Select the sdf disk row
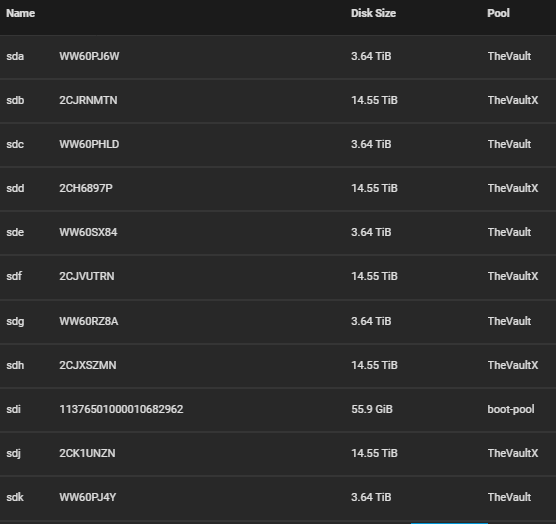This screenshot has height=524, width=556. pos(278,276)
